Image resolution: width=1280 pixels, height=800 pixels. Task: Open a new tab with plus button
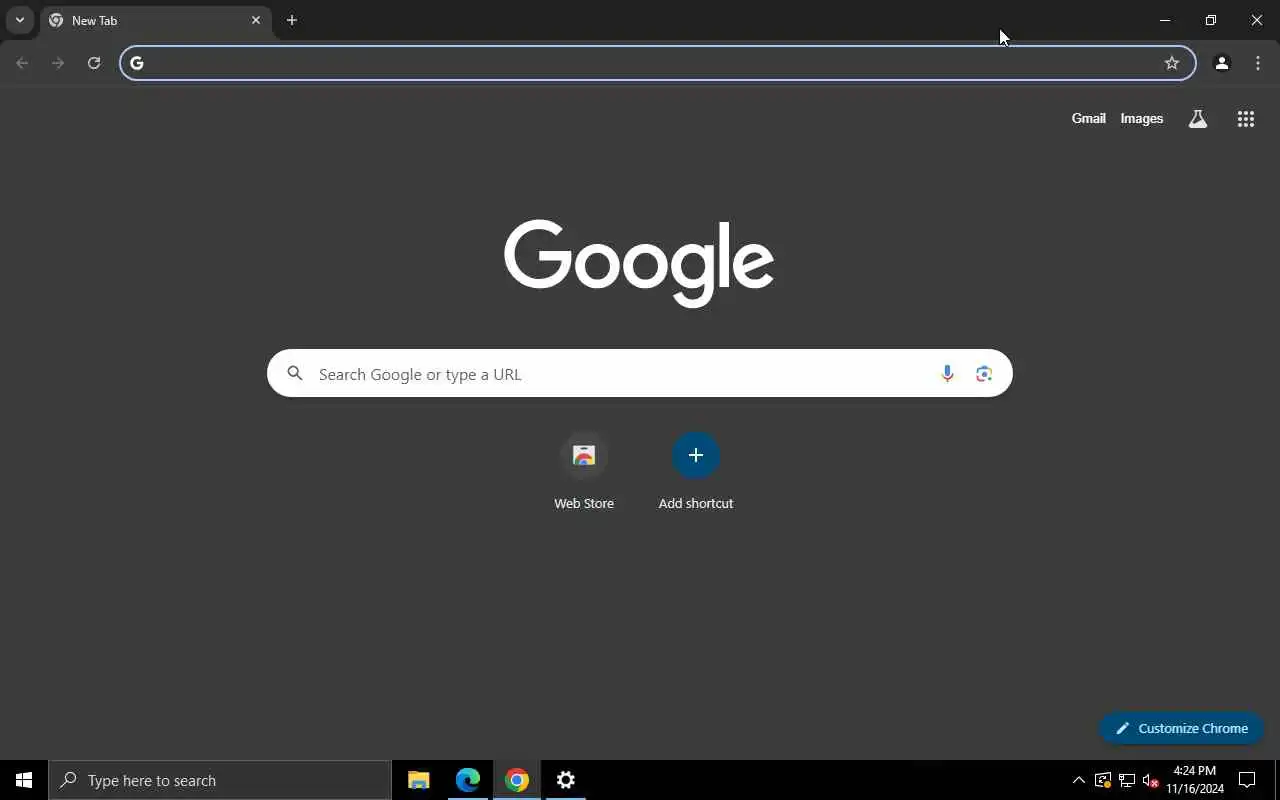point(292,20)
